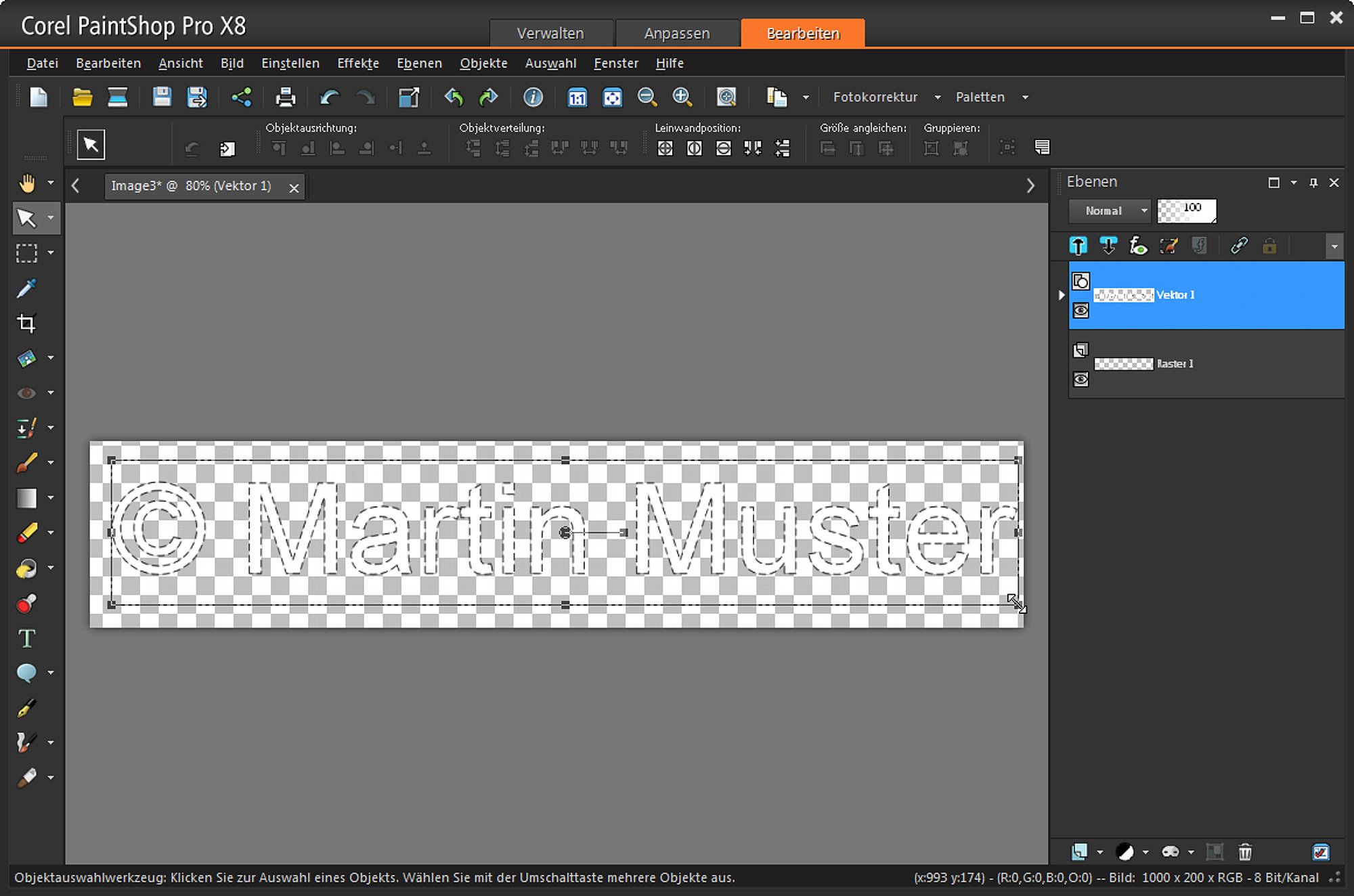Click the Zoom in magnifier icon
The image size is (1354, 896).
682,97
